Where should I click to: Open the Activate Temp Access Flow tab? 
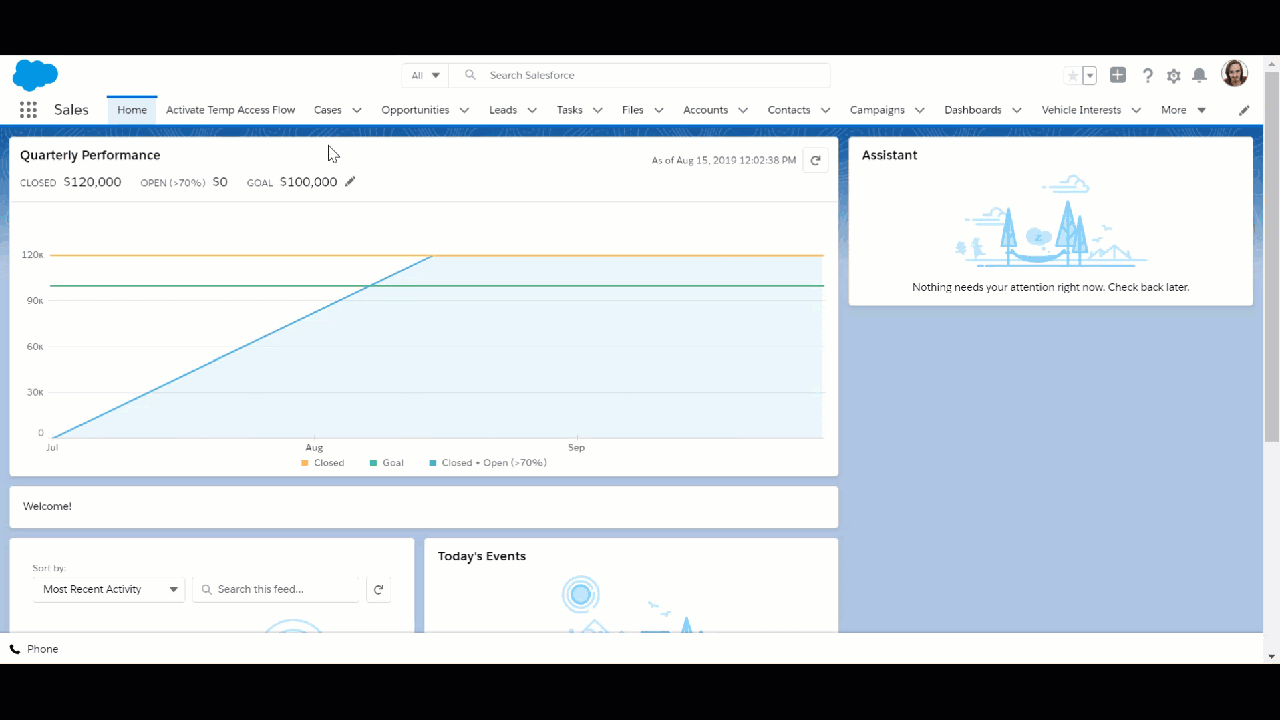pos(231,110)
